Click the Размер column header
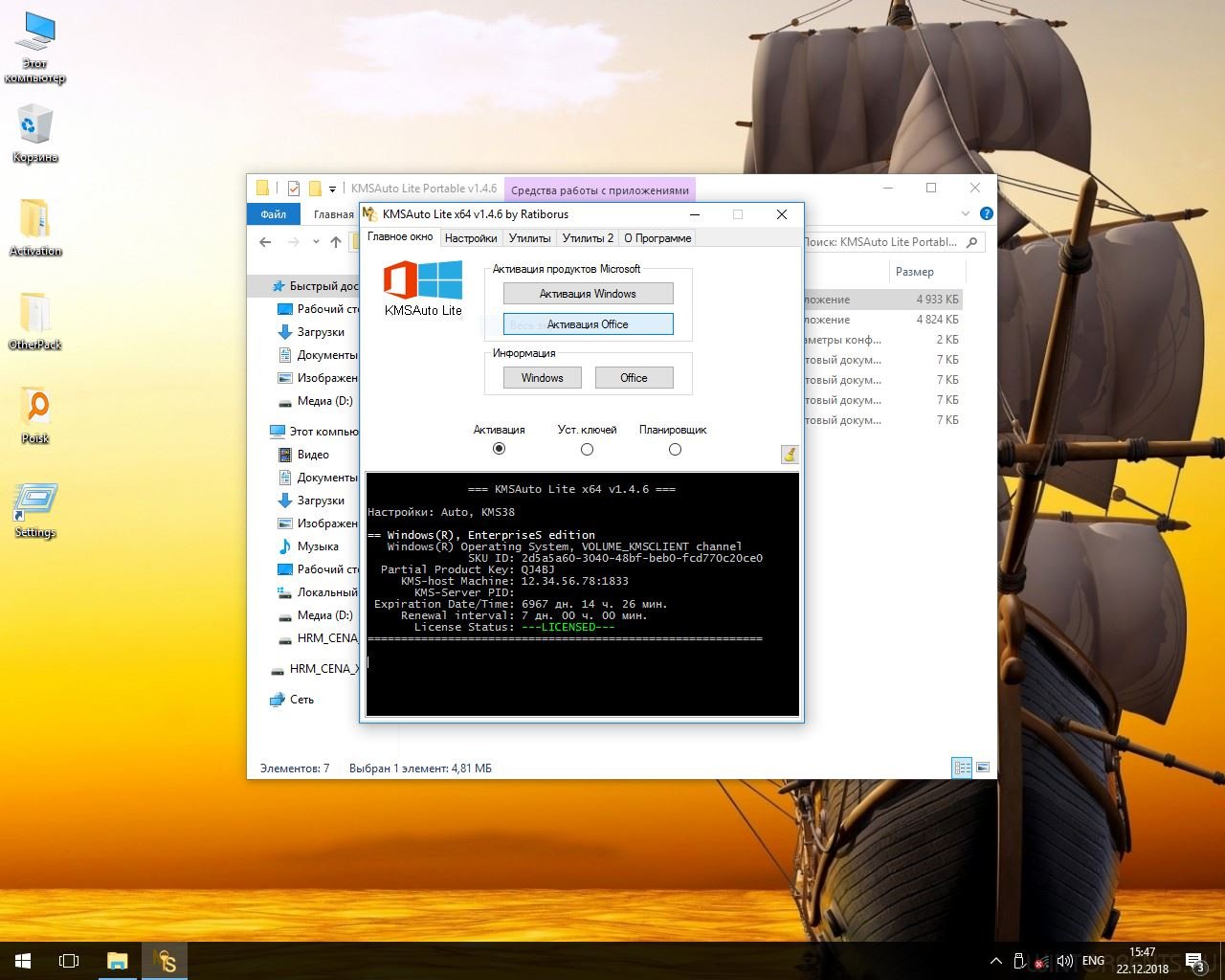This screenshot has width=1225, height=980. tap(915, 272)
